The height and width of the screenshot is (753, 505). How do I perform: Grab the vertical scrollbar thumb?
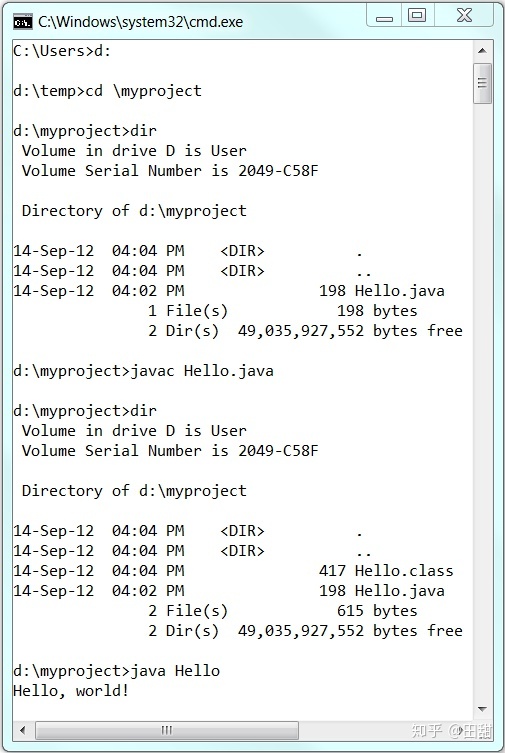[x=482, y=83]
